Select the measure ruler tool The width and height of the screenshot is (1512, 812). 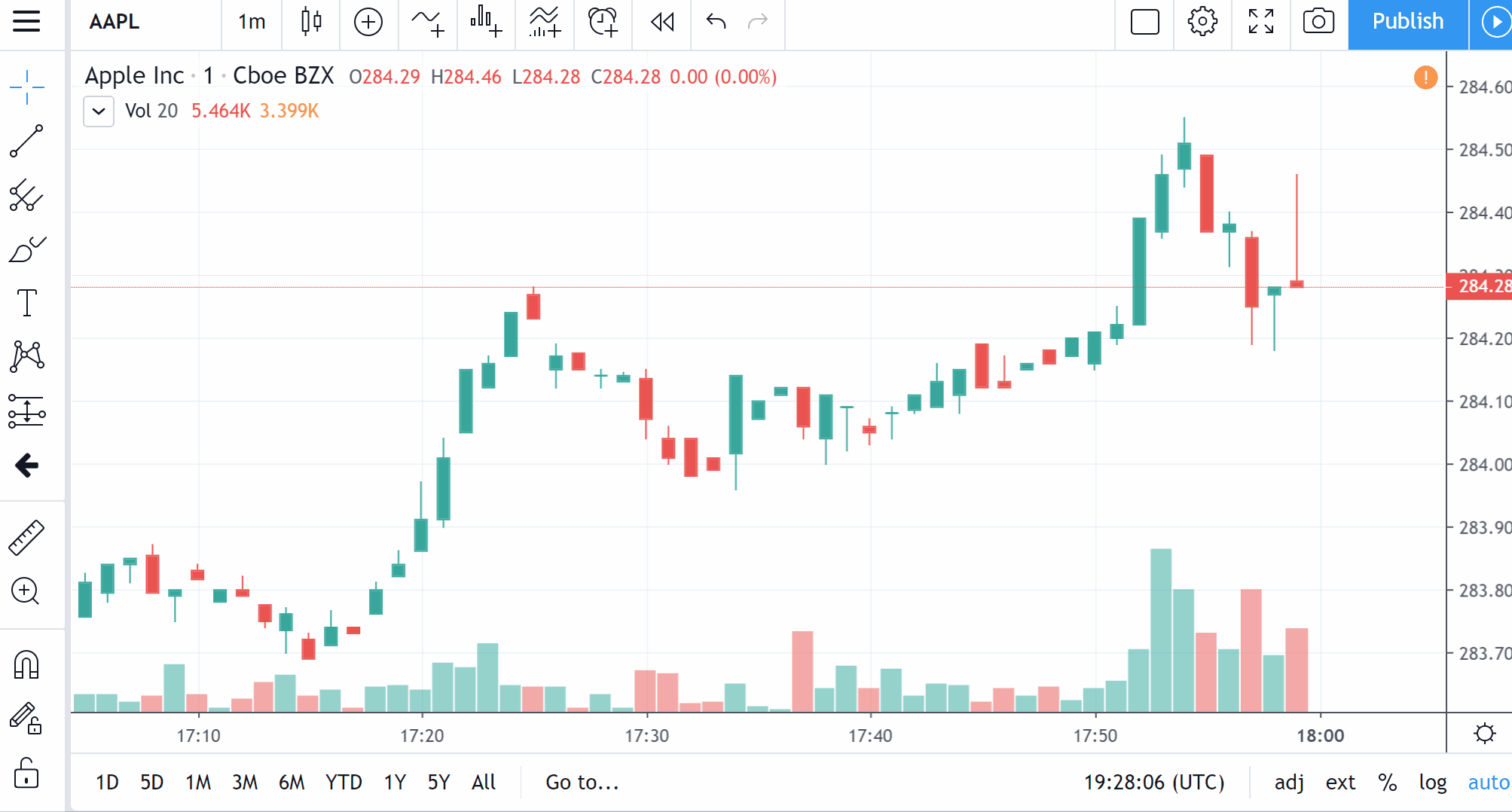[x=27, y=536]
